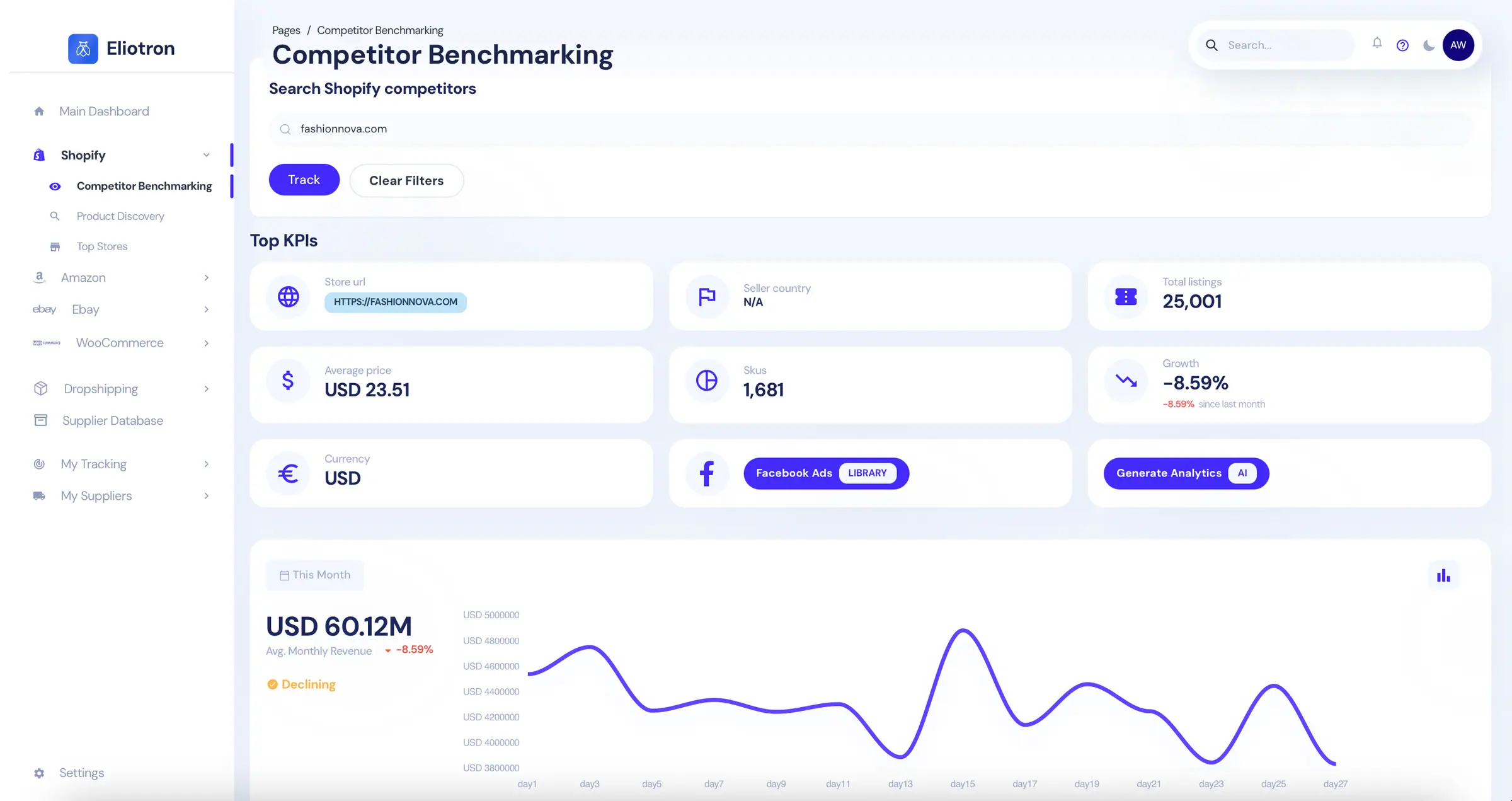This screenshot has height=801, width=1512.
Task: Click the WooCommerce logo icon
Action: click(47, 343)
